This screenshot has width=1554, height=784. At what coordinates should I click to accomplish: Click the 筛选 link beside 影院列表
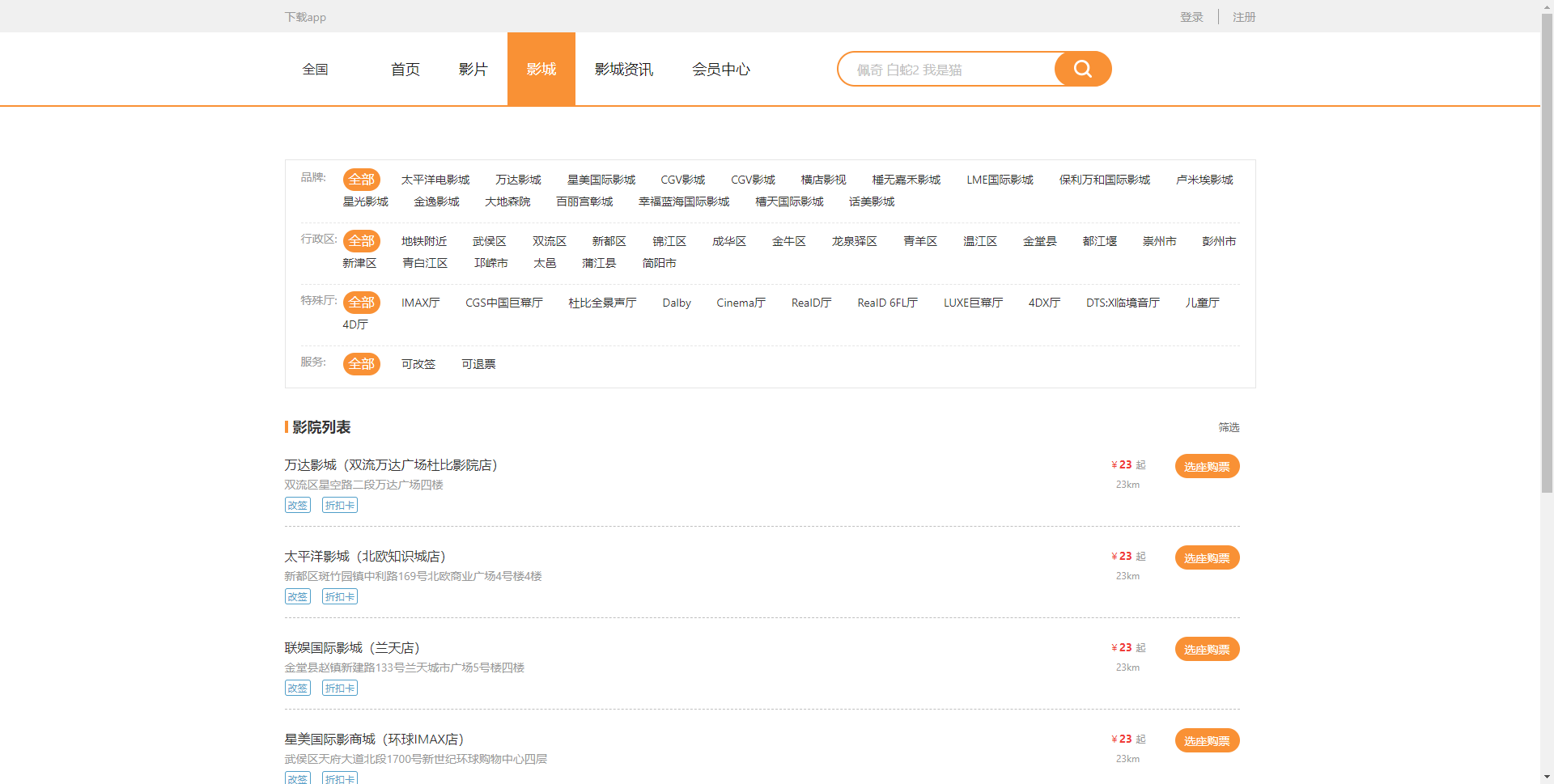[x=1229, y=427]
